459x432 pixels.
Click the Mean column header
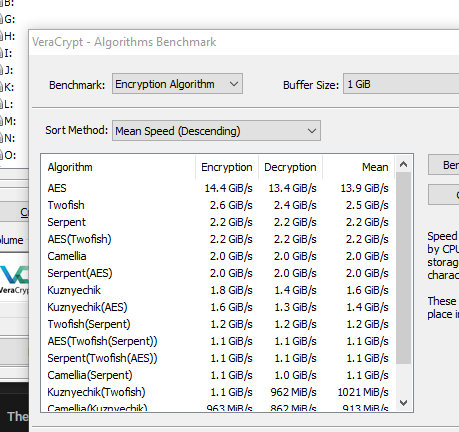[358, 167]
